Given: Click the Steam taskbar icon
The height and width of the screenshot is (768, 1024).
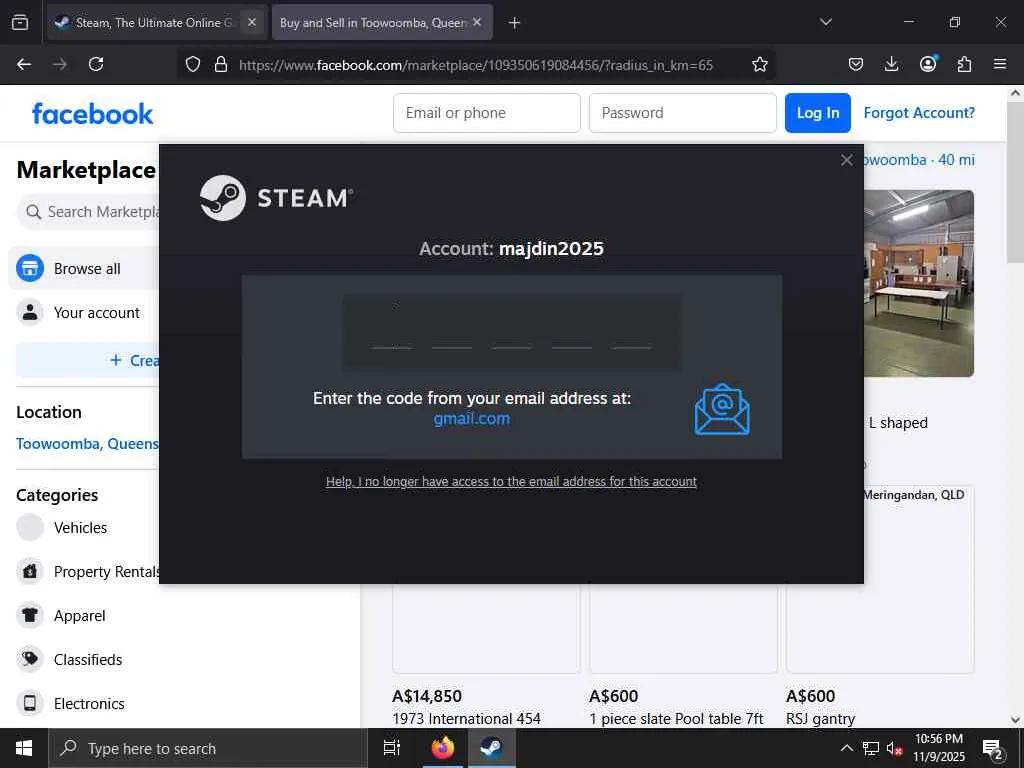Looking at the screenshot, I should click(x=491, y=748).
